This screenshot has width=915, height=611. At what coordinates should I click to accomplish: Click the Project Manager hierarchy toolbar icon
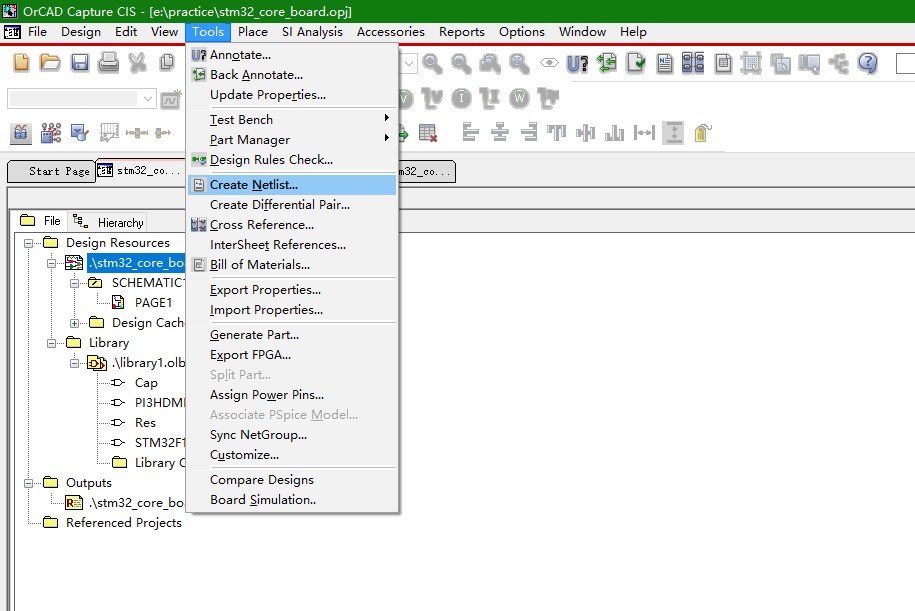tap(839, 63)
